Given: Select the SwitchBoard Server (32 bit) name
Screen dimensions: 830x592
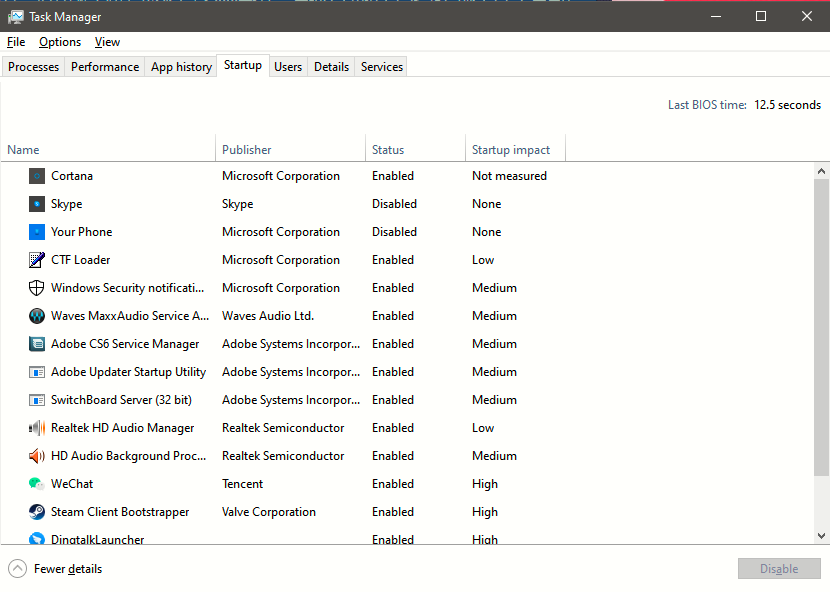Looking at the screenshot, I should pyautogui.click(x=121, y=400).
